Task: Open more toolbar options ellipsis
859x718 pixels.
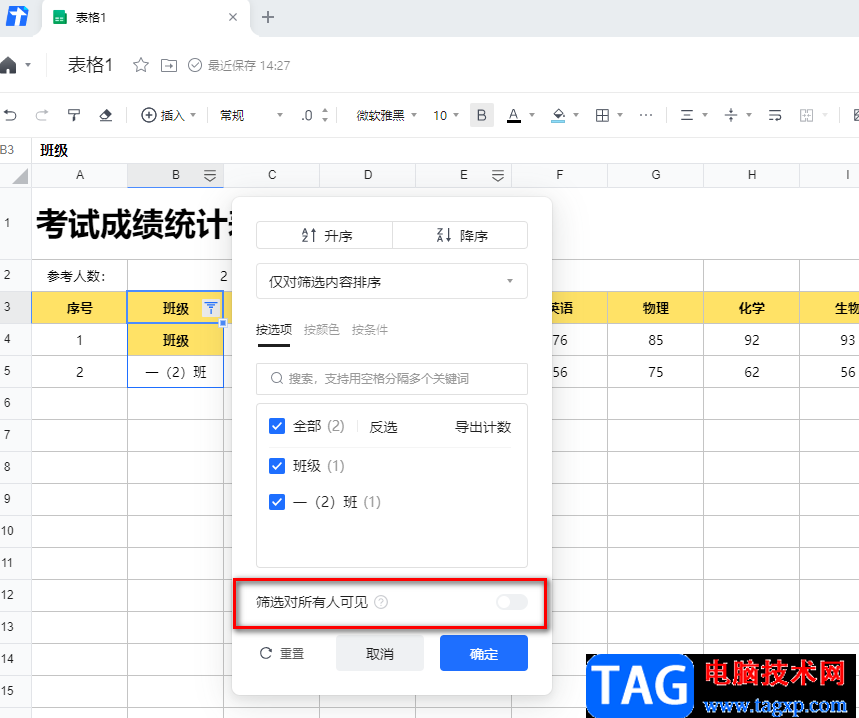Action: [646, 115]
